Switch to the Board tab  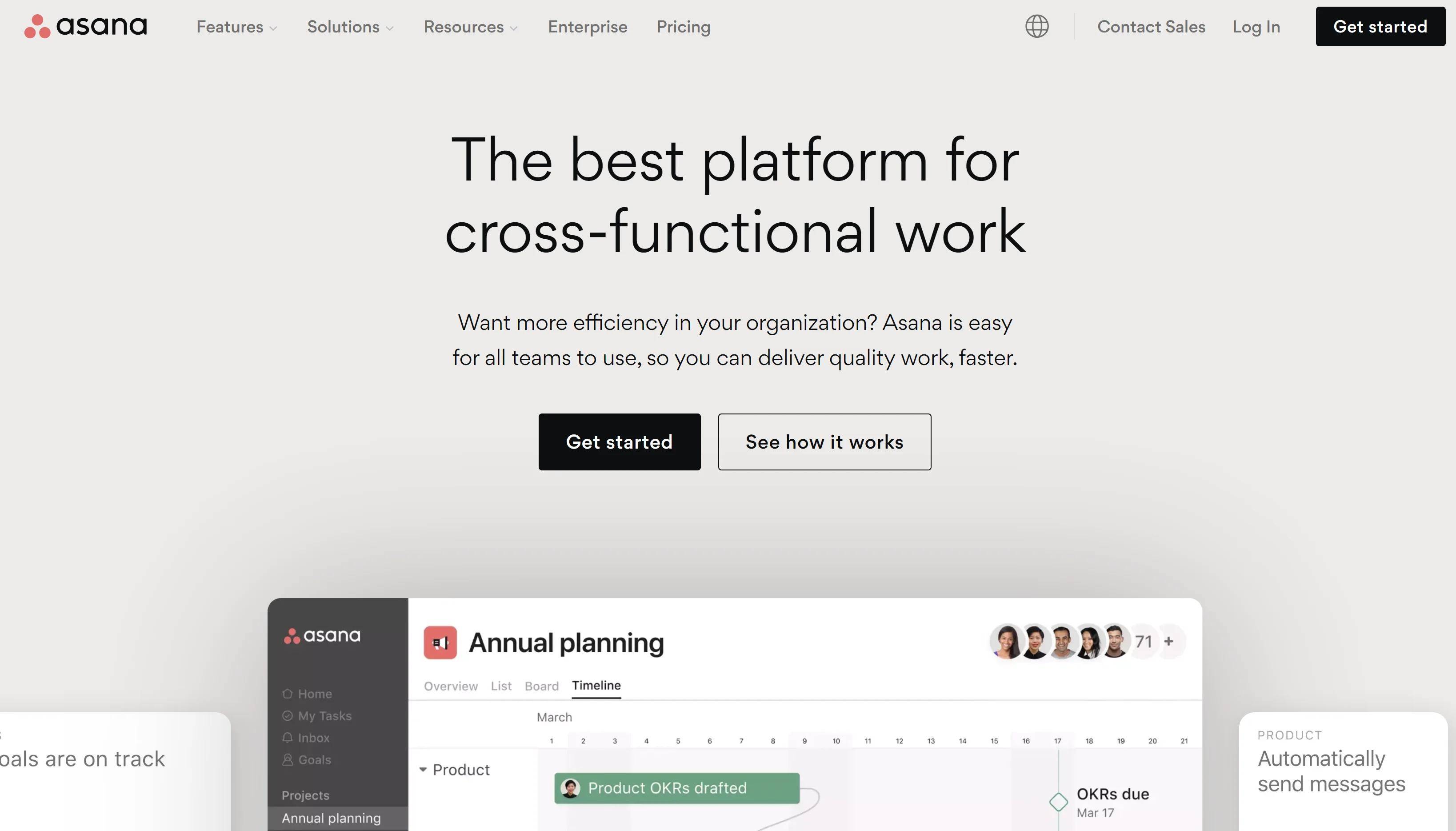coord(541,686)
